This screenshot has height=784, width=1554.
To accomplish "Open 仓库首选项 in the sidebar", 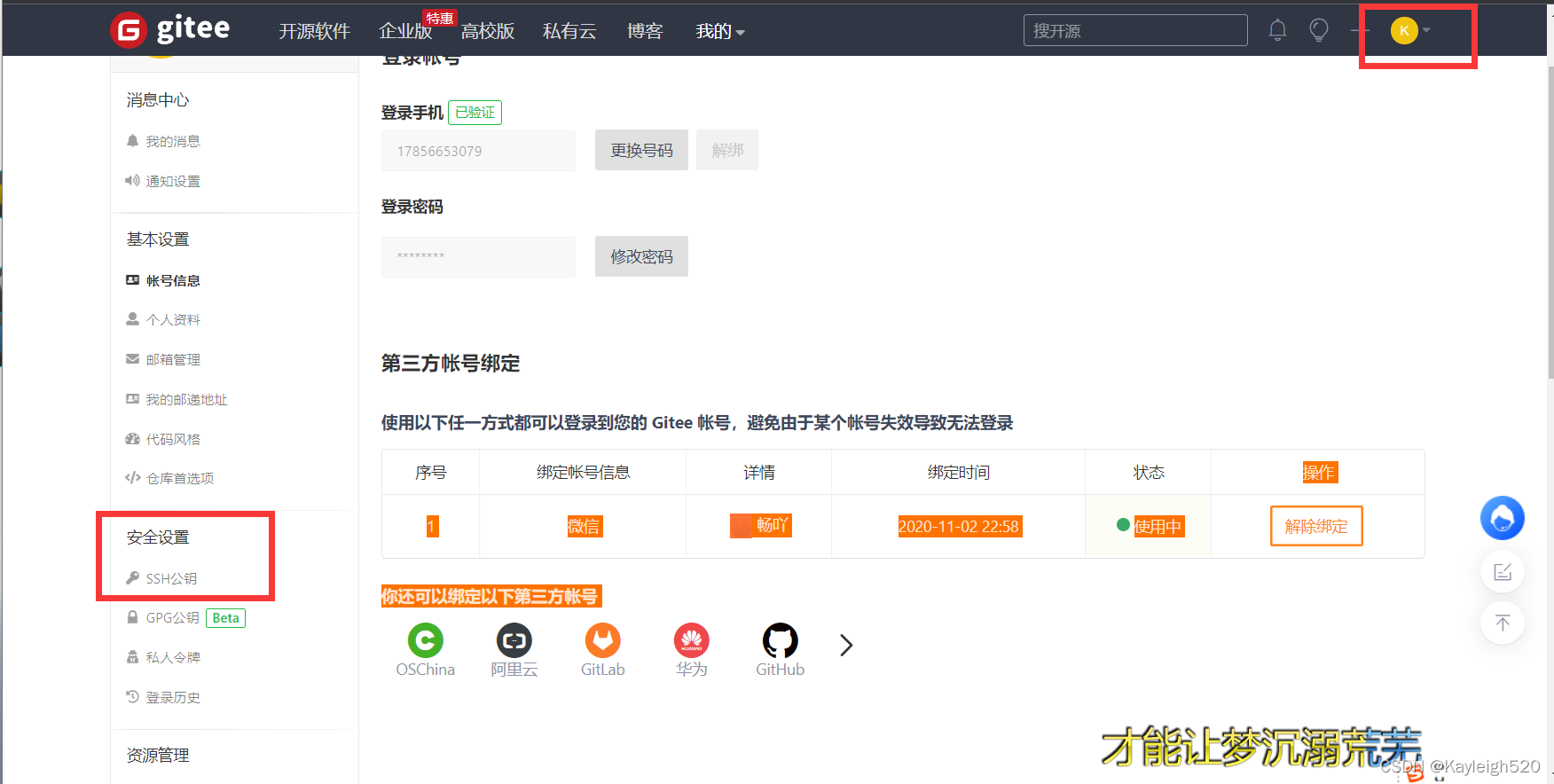I will 180,478.
